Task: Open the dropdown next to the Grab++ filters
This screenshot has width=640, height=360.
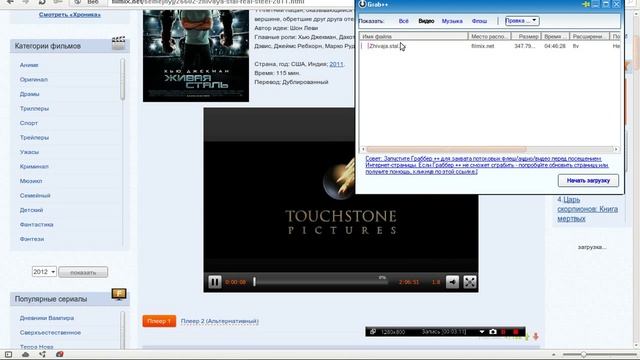Action: tap(522, 21)
